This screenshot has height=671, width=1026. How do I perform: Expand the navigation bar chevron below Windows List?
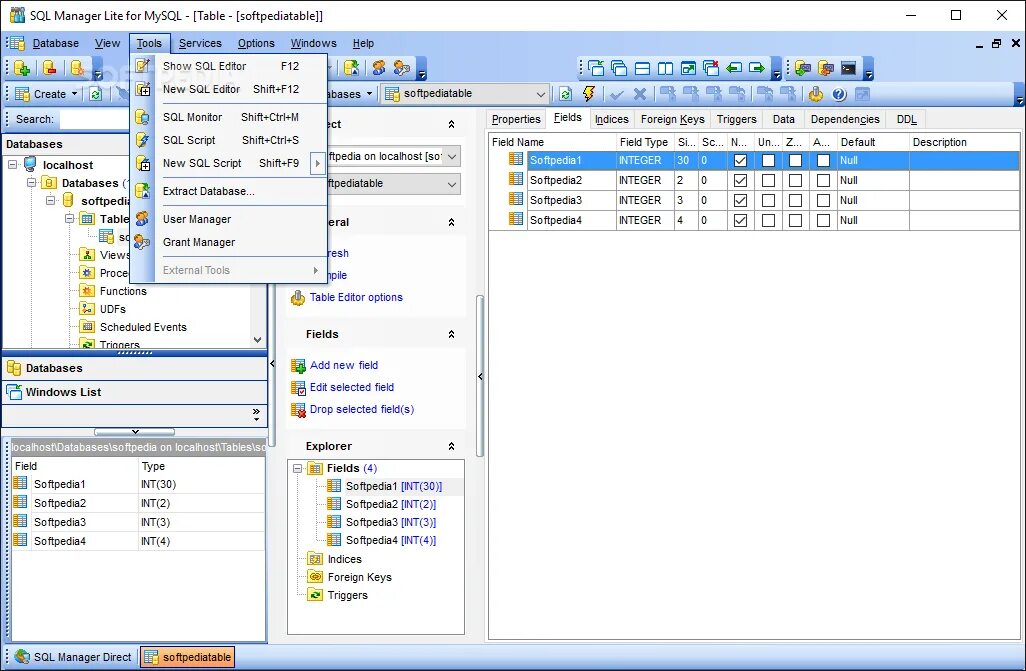[x=256, y=415]
